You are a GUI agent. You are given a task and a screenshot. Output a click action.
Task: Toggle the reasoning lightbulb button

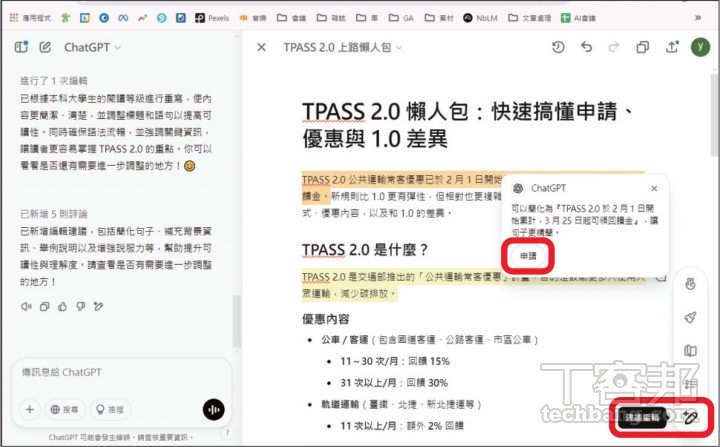(110, 409)
